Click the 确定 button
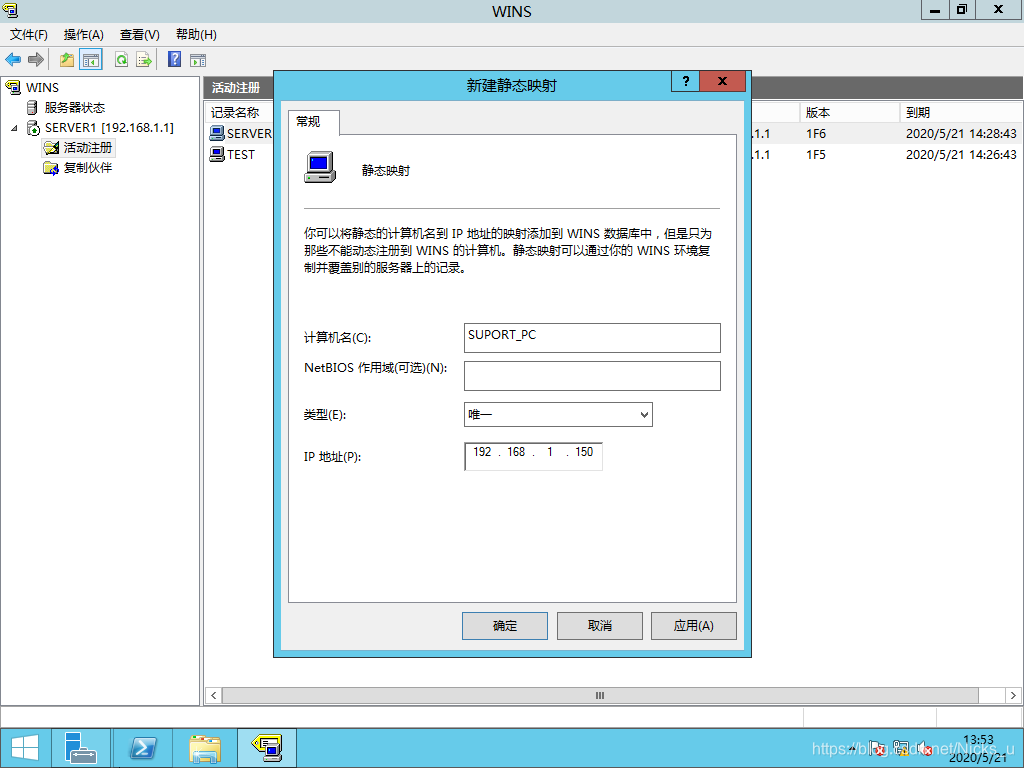1024x768 pixels. point(505,626)
